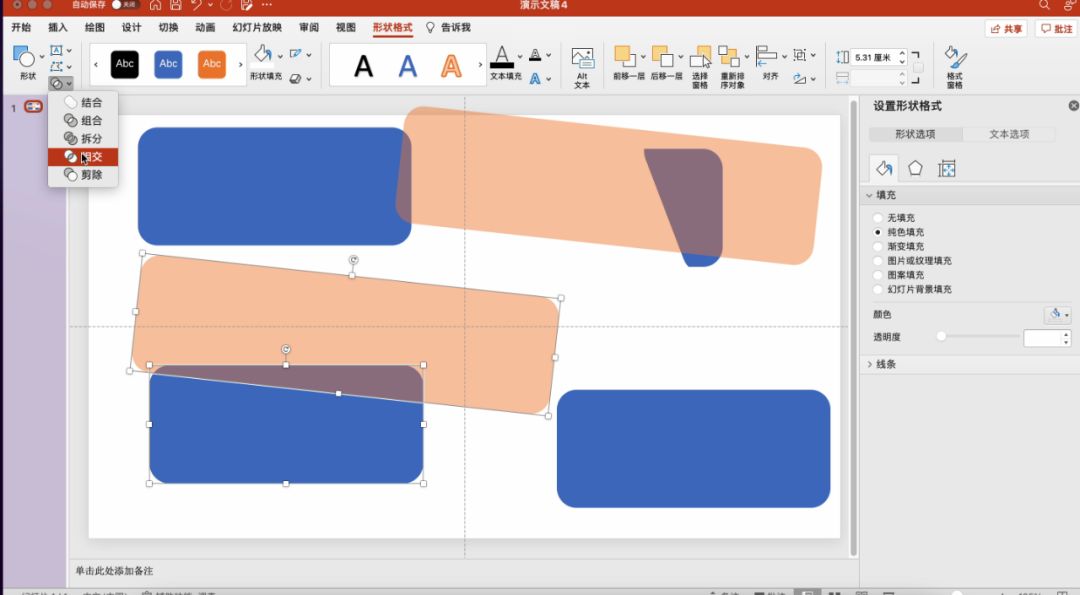The image size is (1080, 595).
Task: Open the 前移一层 dropdown arrow
Action: tap(643, 56)
